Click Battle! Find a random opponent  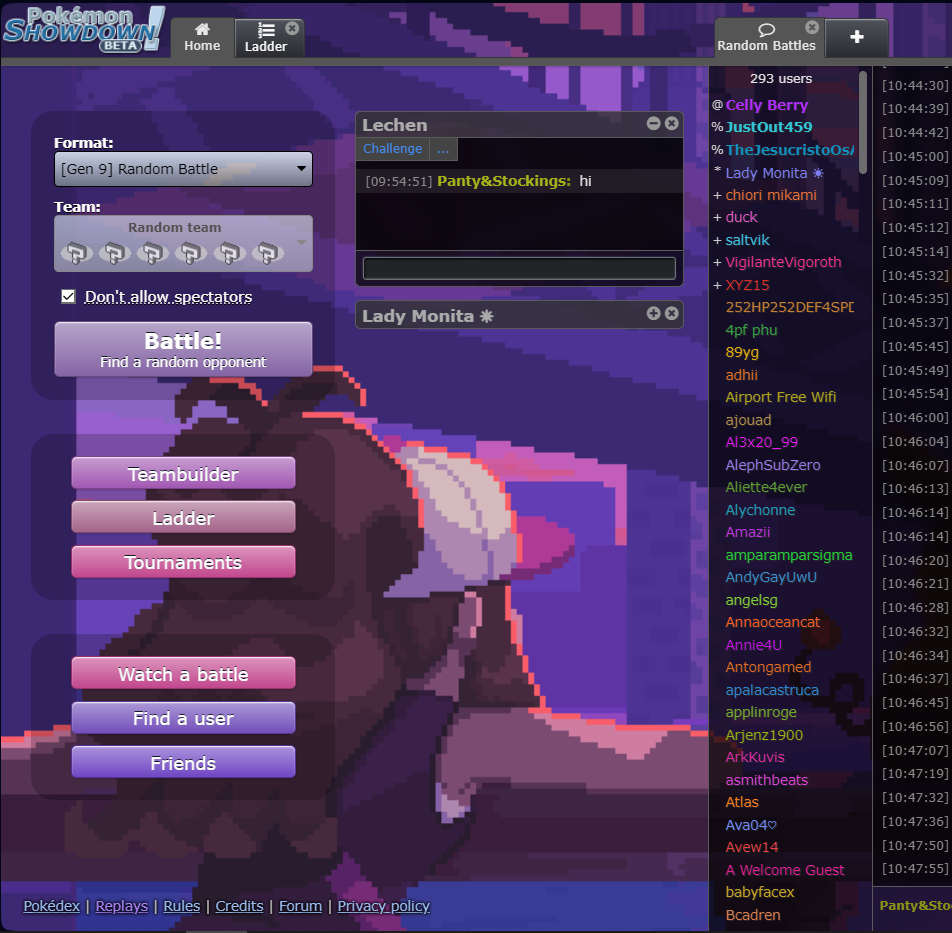tap(183, 349)
